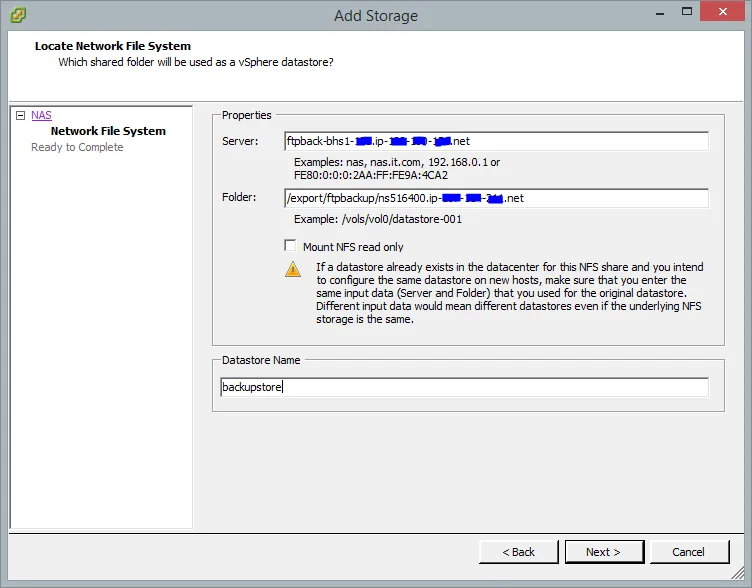Viewport: 752px width, 588px height.
Task: Click the Folder example path text
Action: (x=378, y=219)
